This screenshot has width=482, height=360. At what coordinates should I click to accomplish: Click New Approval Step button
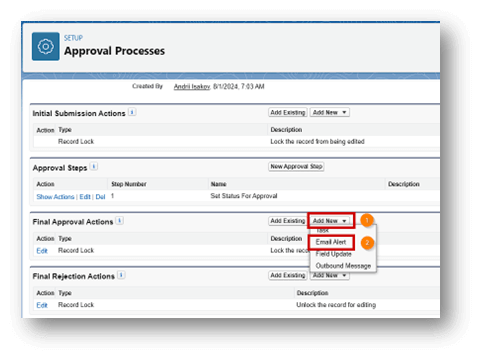296,166
